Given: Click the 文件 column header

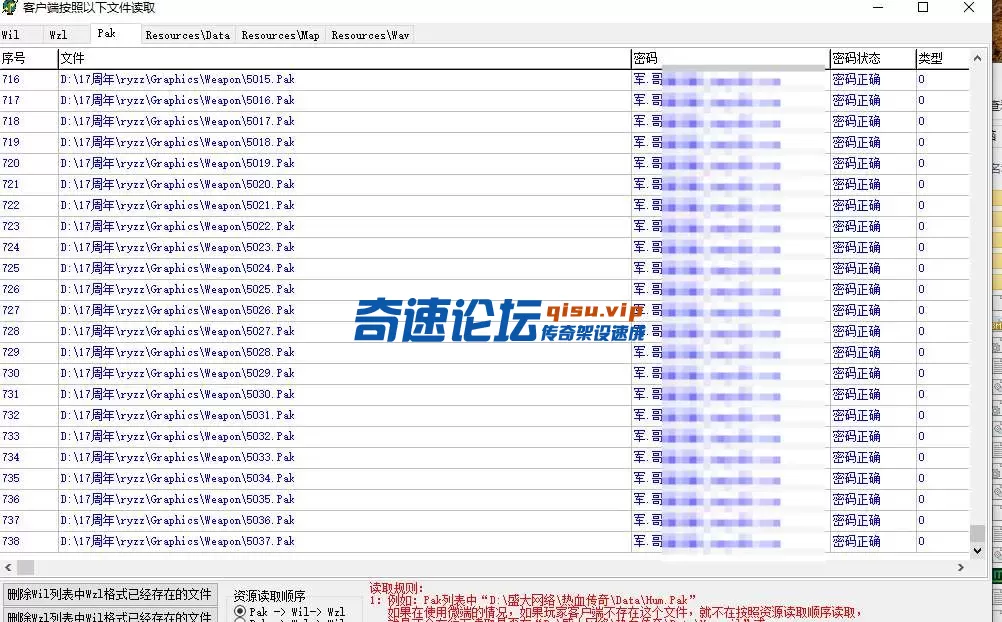Looking at the screenshot, I should click(x=344, y=58).
